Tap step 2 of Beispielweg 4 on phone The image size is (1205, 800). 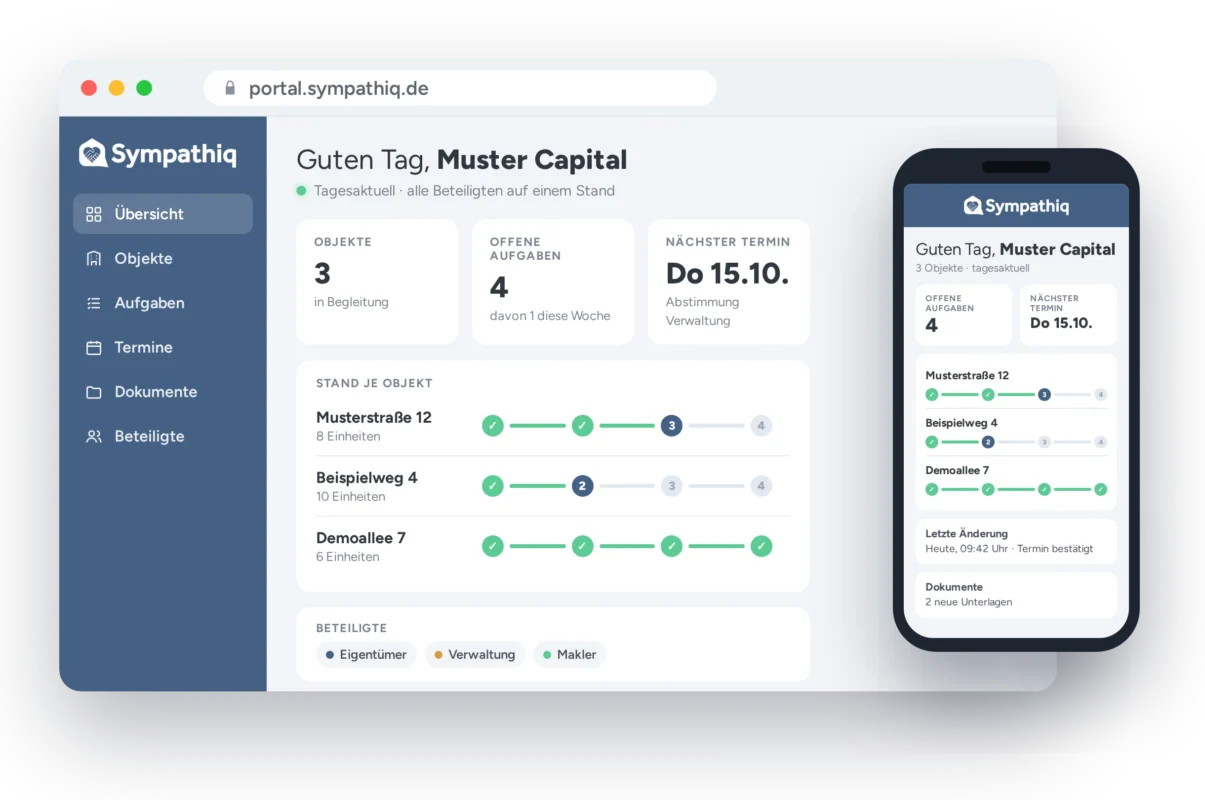[988, 442]
